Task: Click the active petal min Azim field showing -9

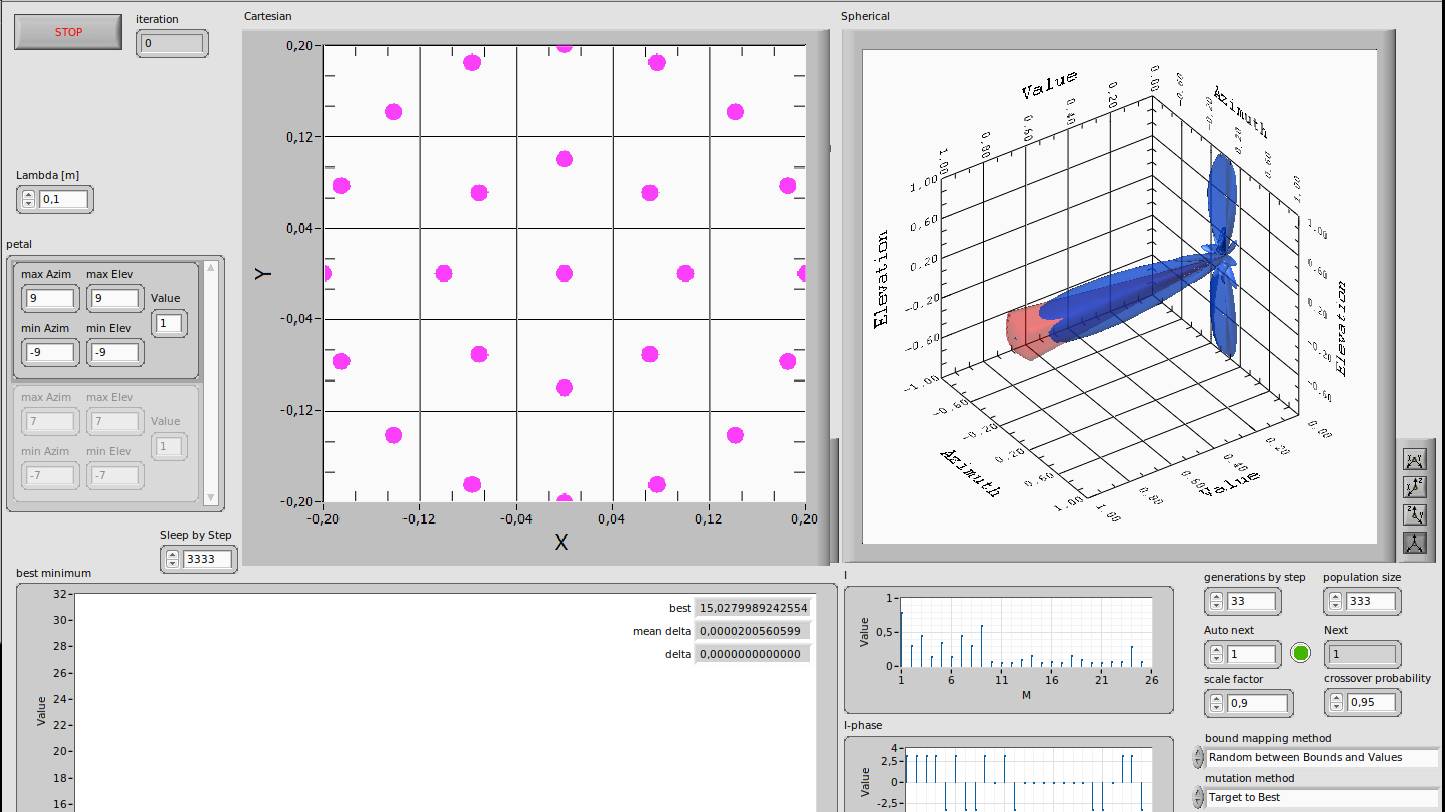Action: [50, 352]
